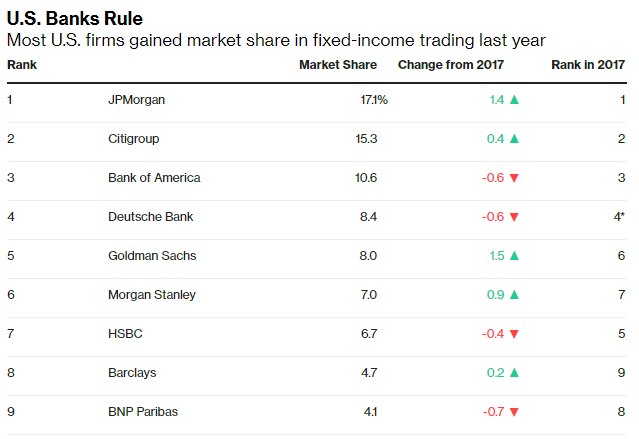Click the green up arrow for Goldman Sachs
This screenshot has height=439, width=639.
pyautogui.click(x=514, y=256)
